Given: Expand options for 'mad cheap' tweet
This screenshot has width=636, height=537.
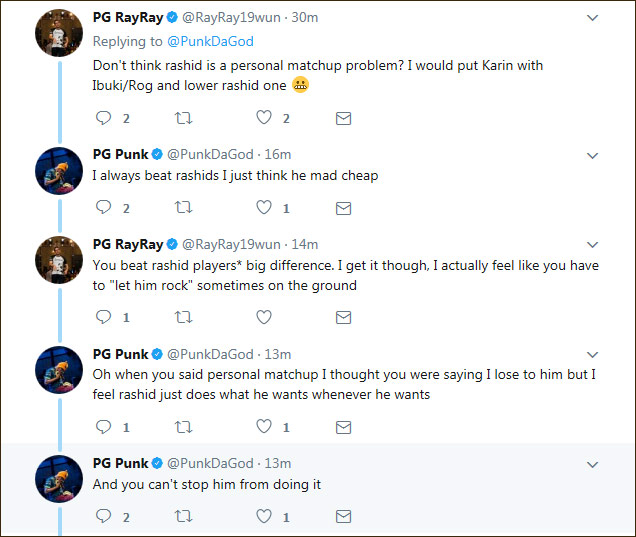Looking at the screenshot, I should 592,155.
